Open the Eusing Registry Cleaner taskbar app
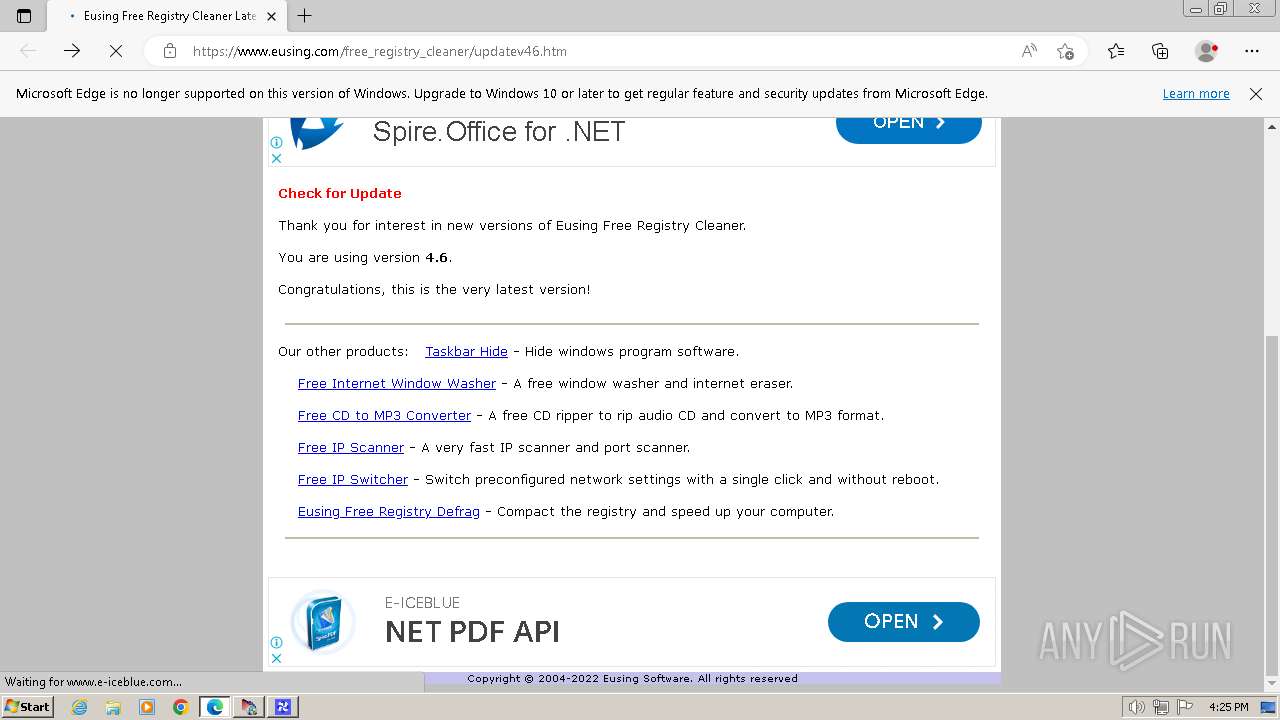Screen dimensions: 1280x720 249,707
